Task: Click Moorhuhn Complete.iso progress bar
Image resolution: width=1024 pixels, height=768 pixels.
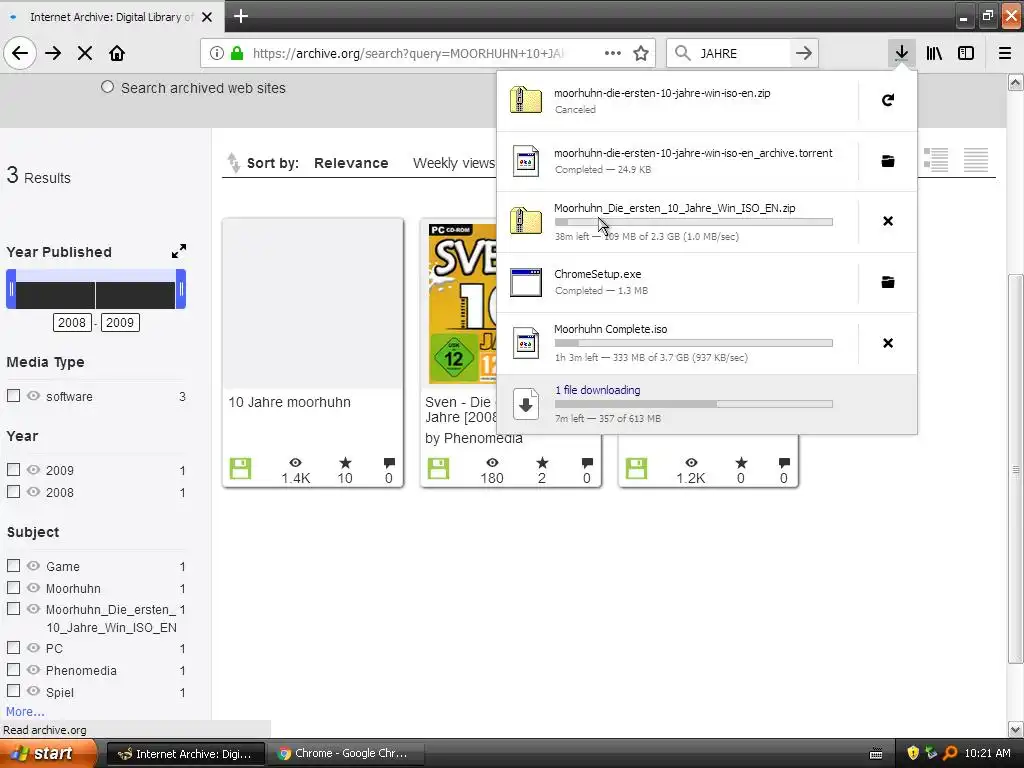Action: point(694,343)
